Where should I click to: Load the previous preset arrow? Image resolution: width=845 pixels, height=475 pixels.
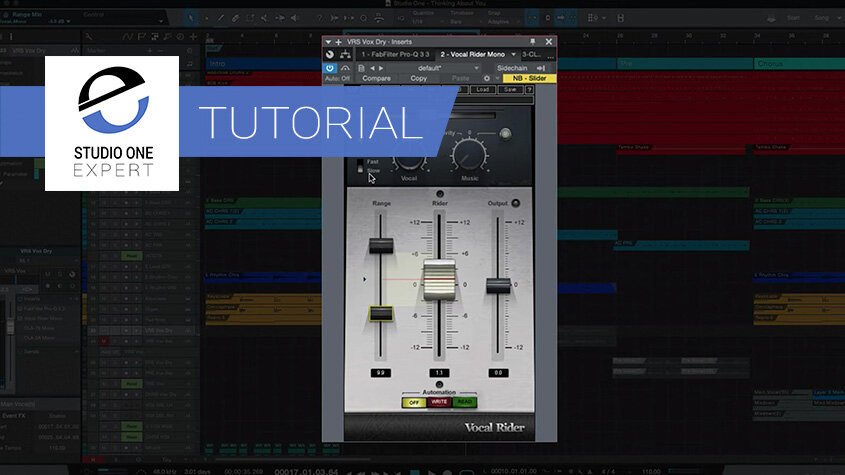tap(372, 68)
